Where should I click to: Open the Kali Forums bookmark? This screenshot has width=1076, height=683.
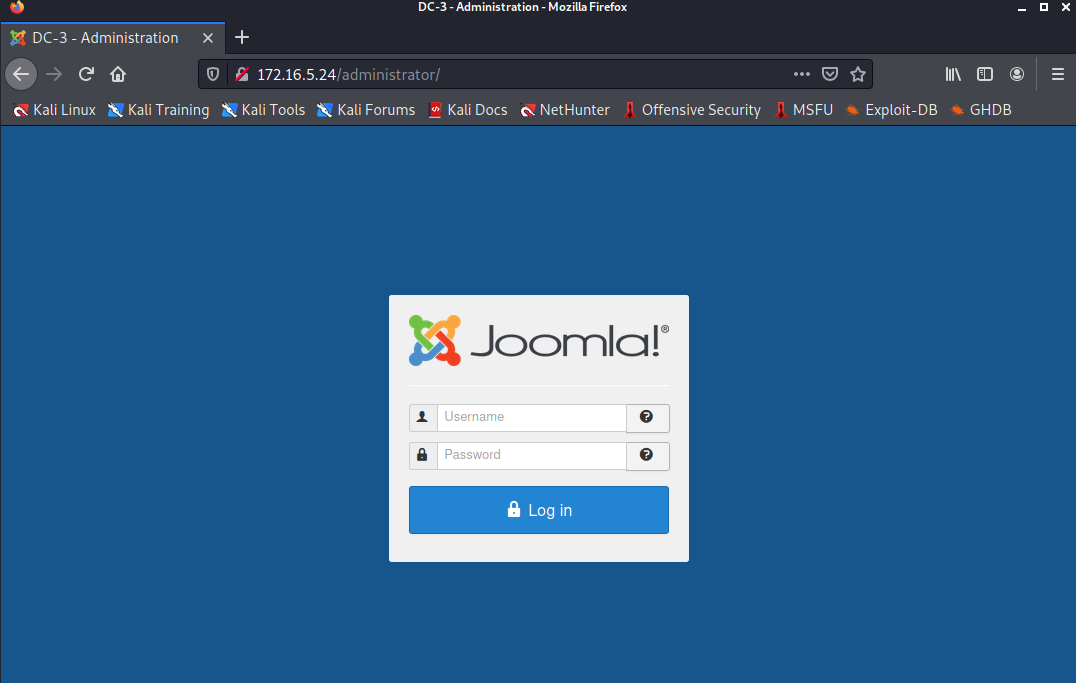coord(366,110)
